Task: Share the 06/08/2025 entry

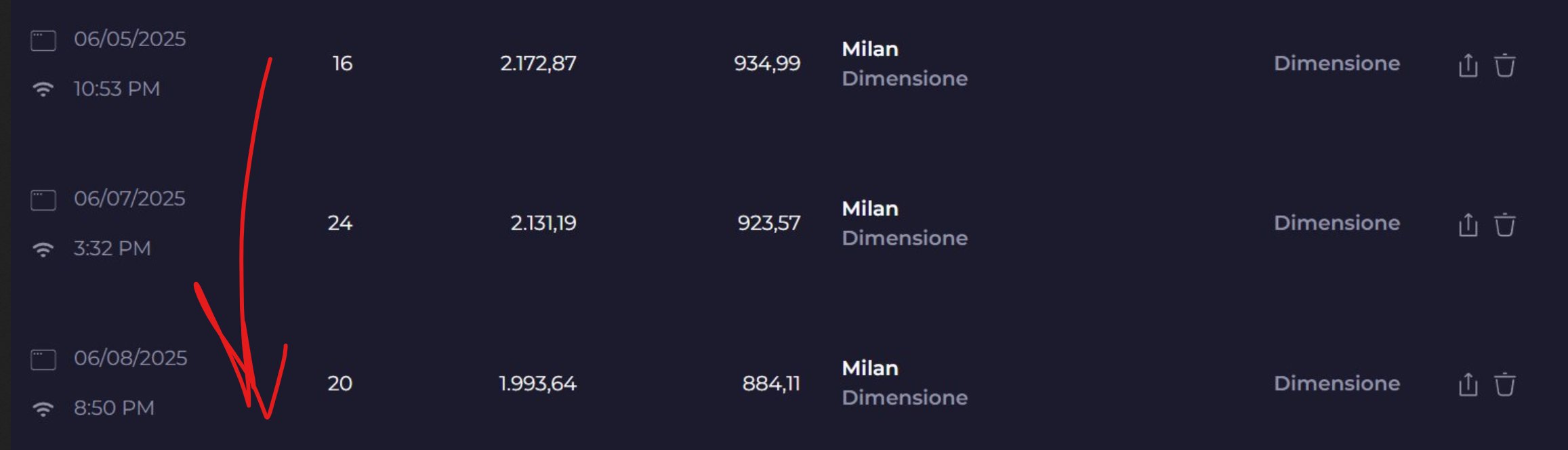Action: [x=1468, y=384]
